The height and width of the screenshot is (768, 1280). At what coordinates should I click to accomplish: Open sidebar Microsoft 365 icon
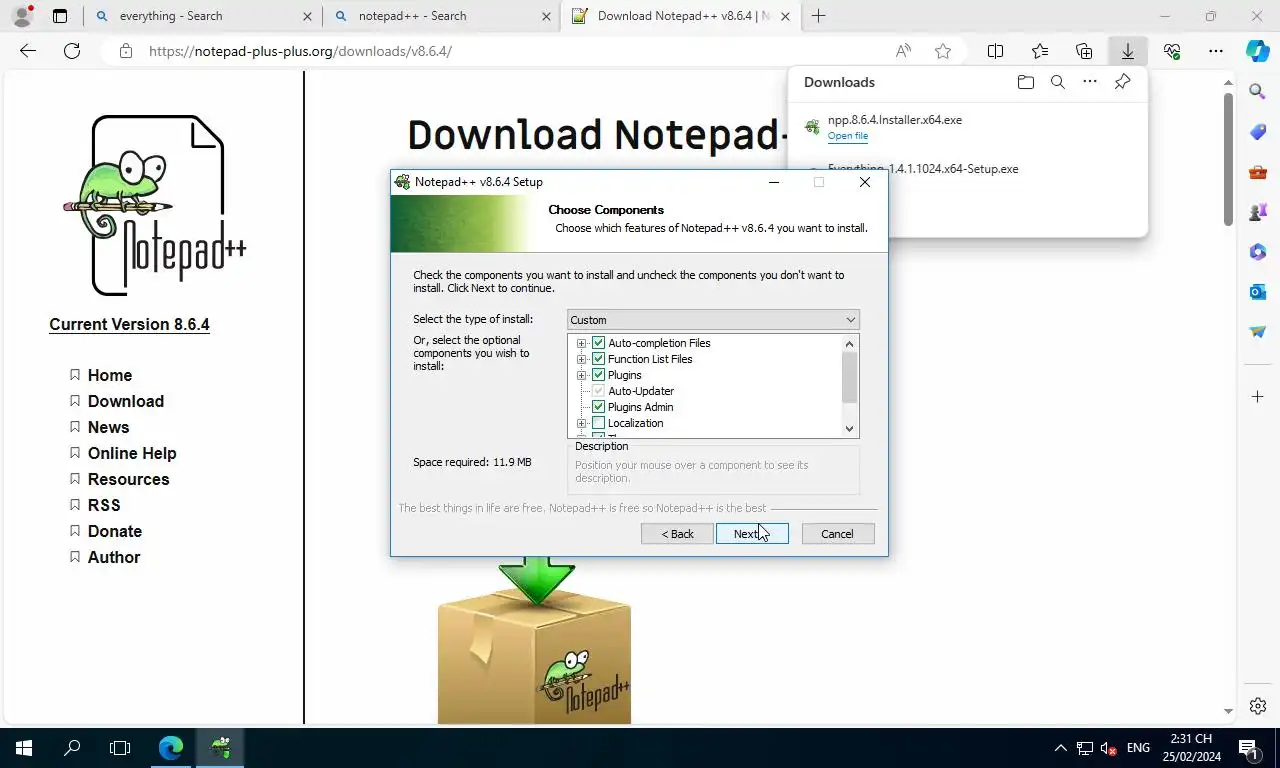click(x=1258, y=252)
